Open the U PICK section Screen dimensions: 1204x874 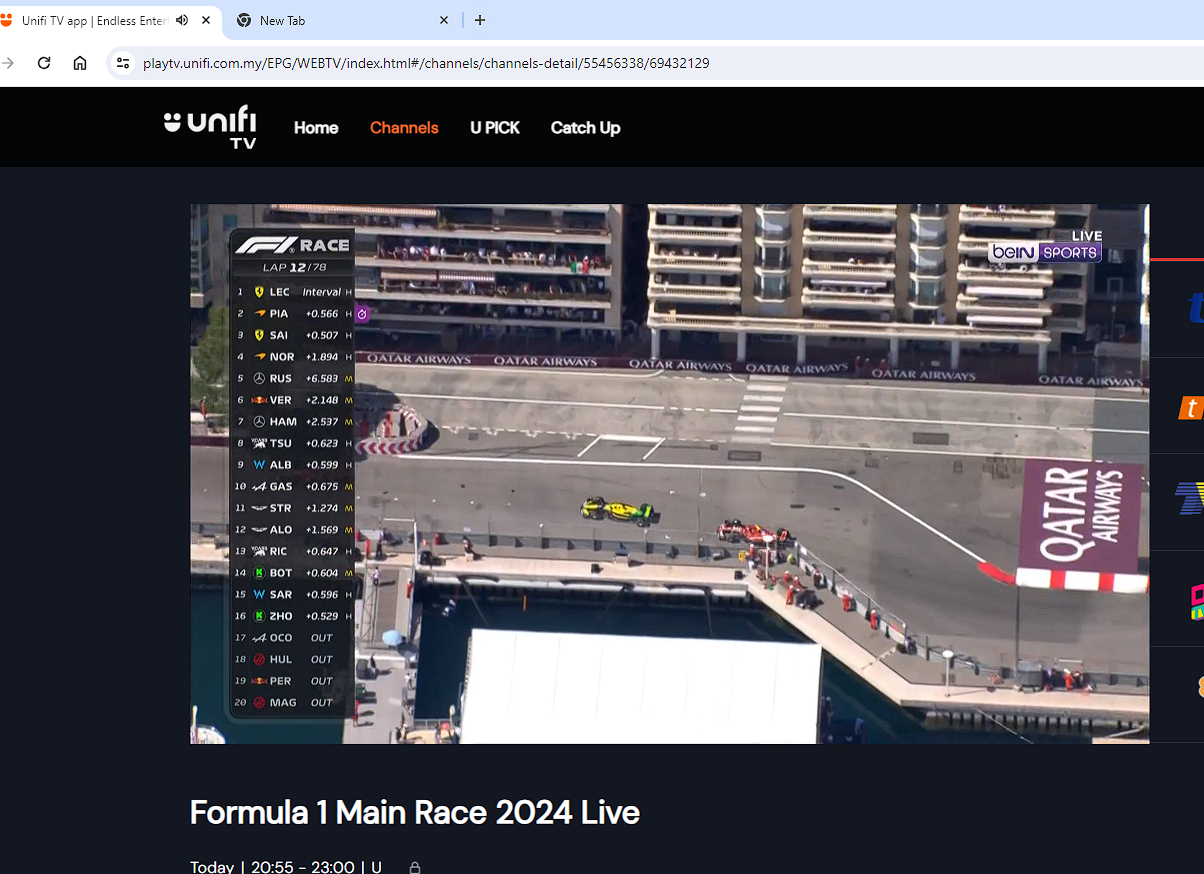(495, 128)
